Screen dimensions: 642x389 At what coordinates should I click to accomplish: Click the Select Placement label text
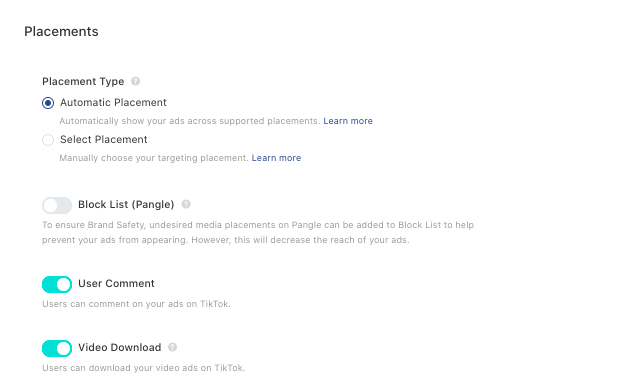tap(104, 139)
